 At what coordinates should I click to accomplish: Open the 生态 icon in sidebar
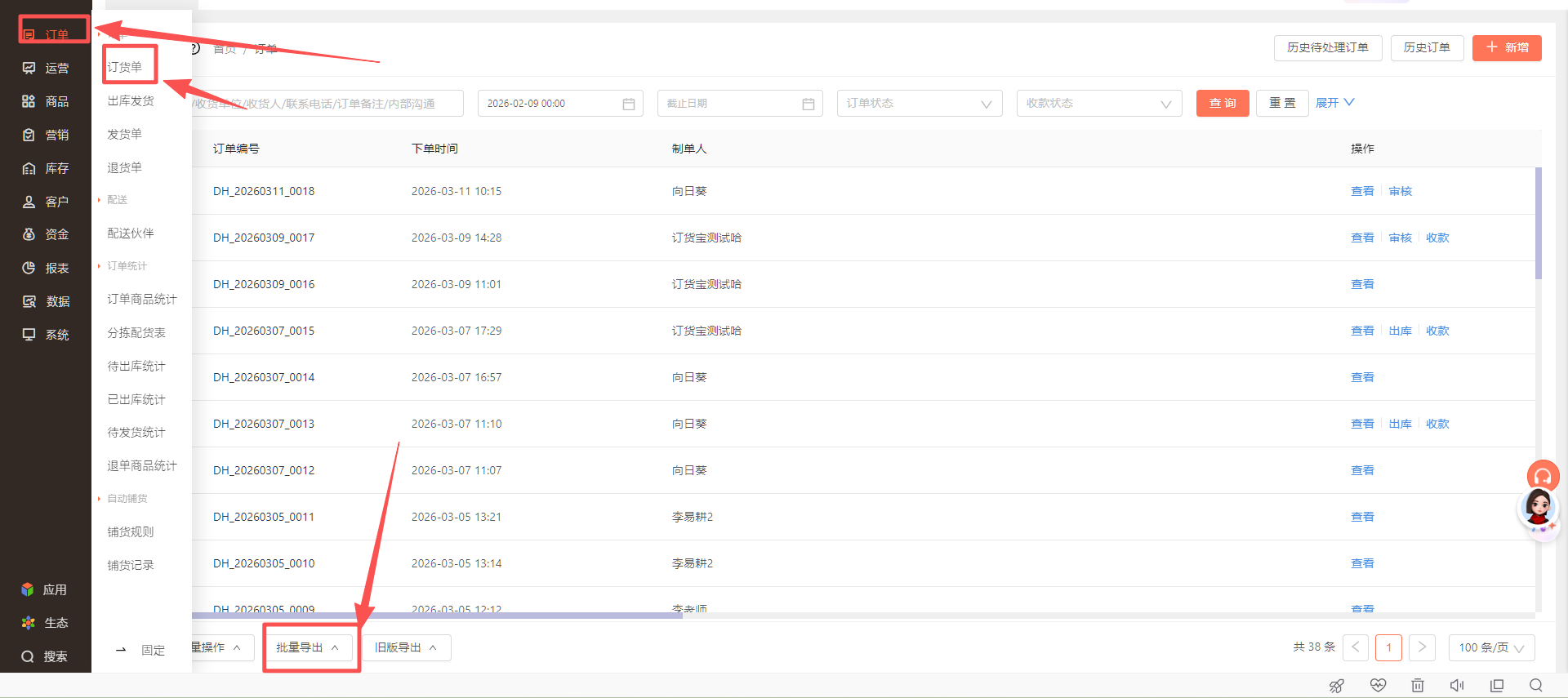point(28,623)
